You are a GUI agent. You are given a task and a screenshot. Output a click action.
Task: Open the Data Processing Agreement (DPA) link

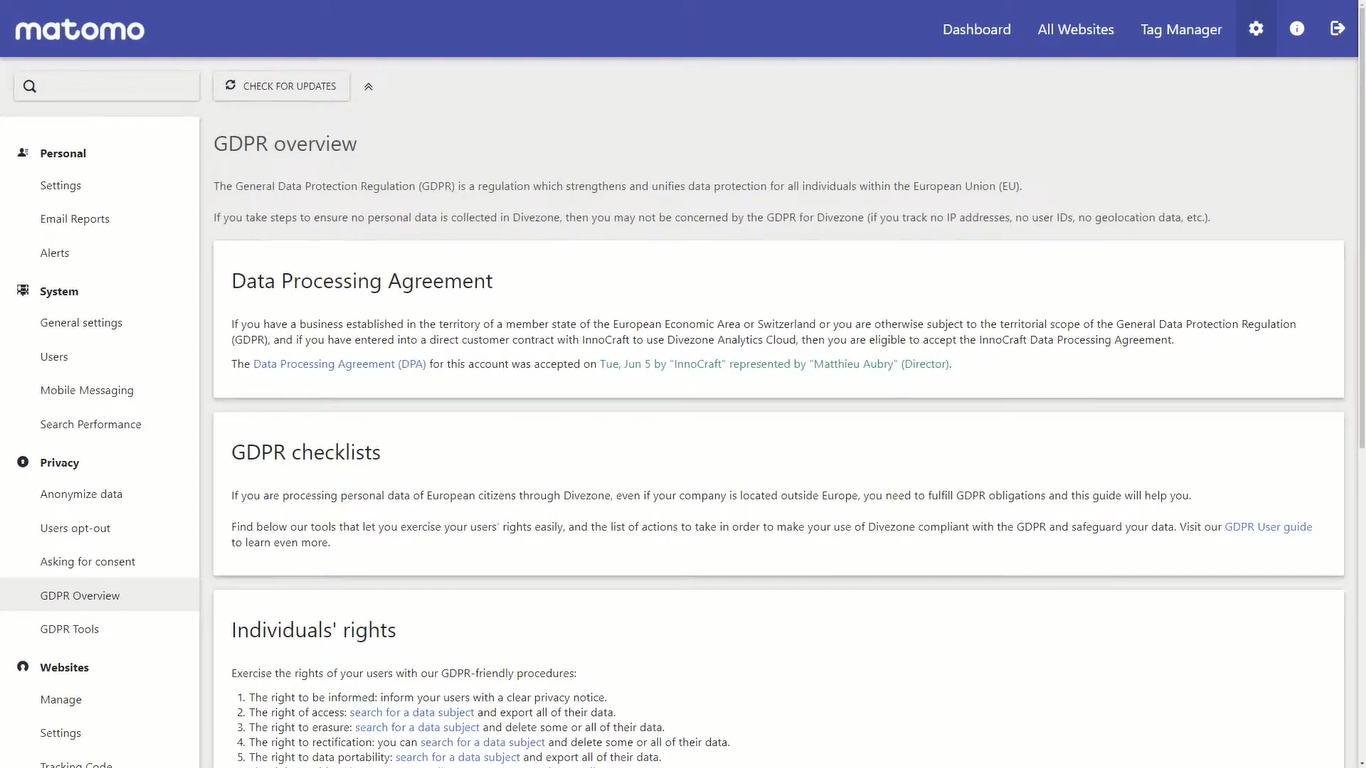(339, 363)
